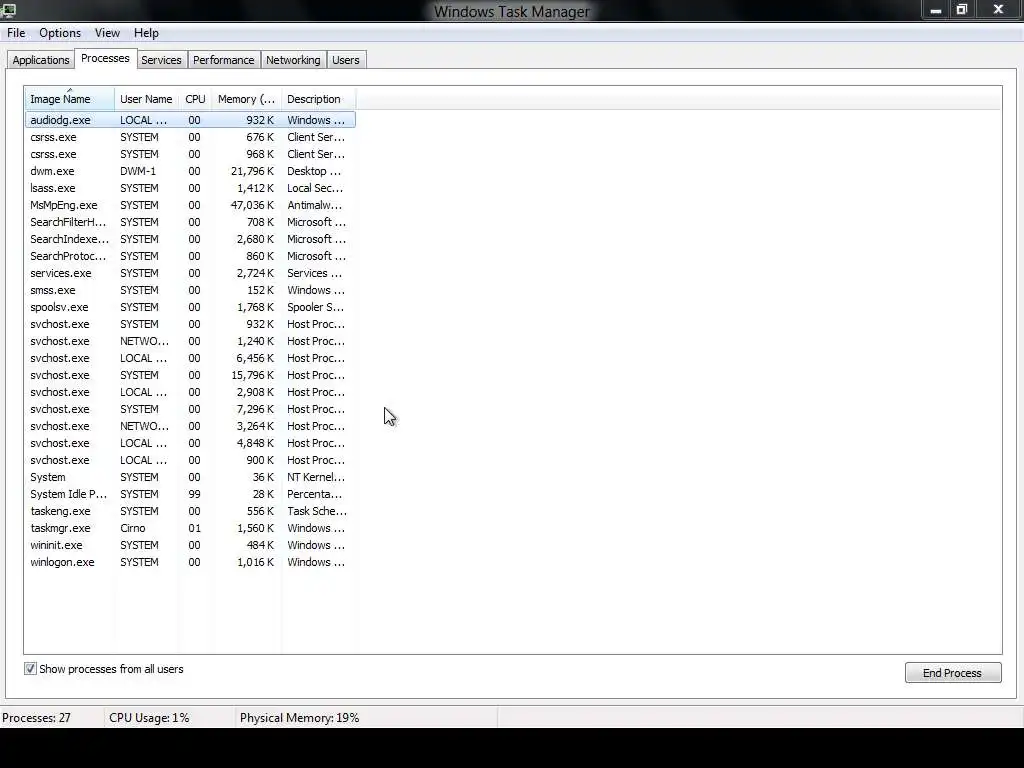Image resolution: width=1024 pixels, height=768 pixels.
Task: Select the winlogon.exe process
Action: coord(190,562)
